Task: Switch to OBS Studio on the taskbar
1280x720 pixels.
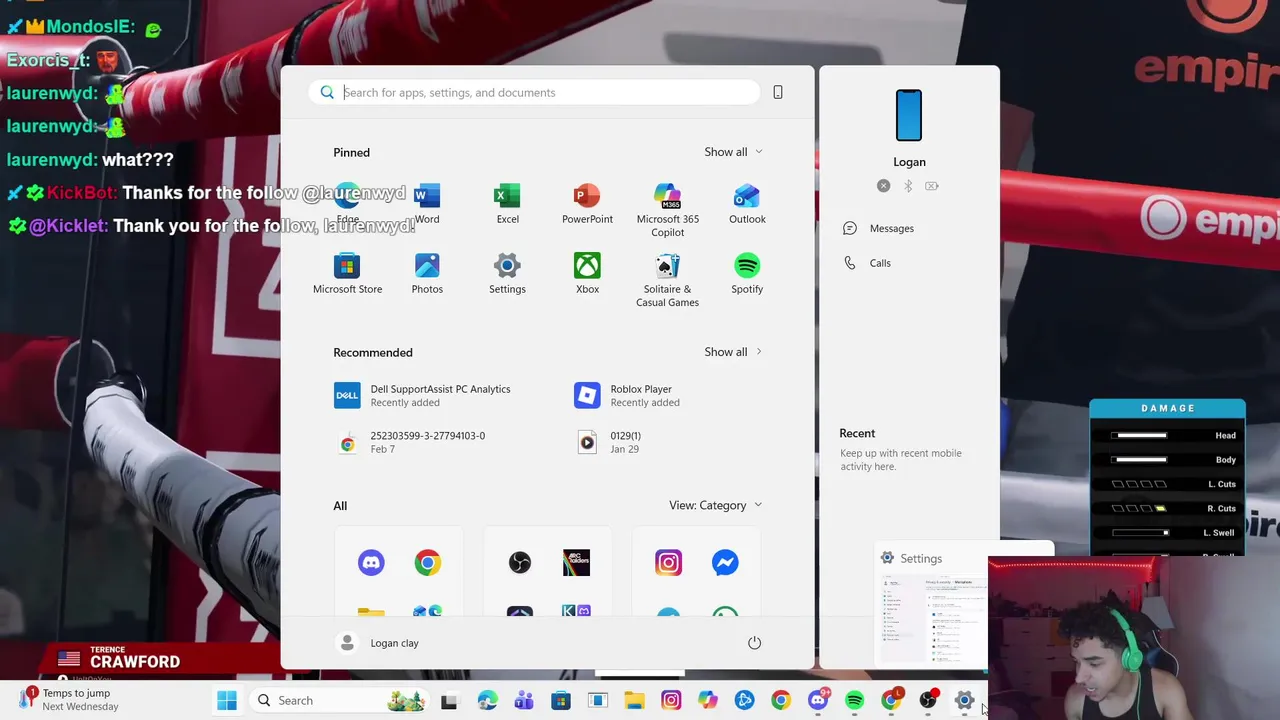Action: coord(928,700)
